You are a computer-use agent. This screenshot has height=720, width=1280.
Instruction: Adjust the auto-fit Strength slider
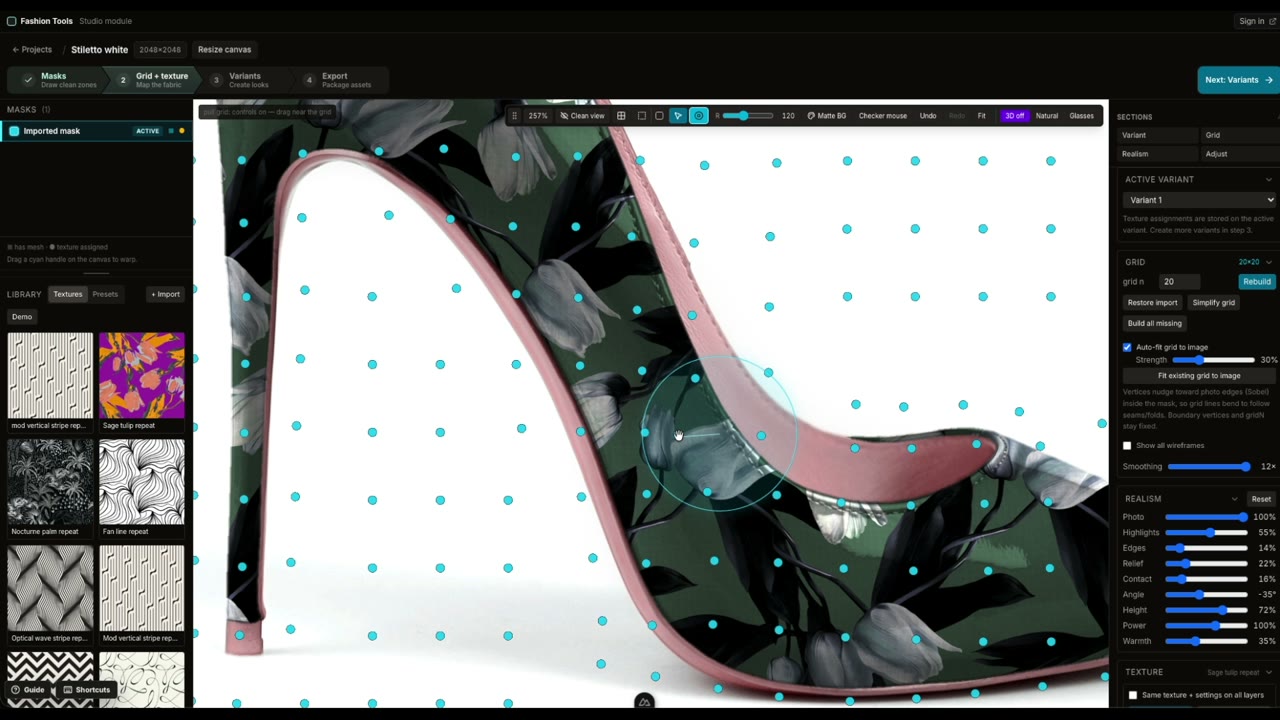tap(1213, 360)
